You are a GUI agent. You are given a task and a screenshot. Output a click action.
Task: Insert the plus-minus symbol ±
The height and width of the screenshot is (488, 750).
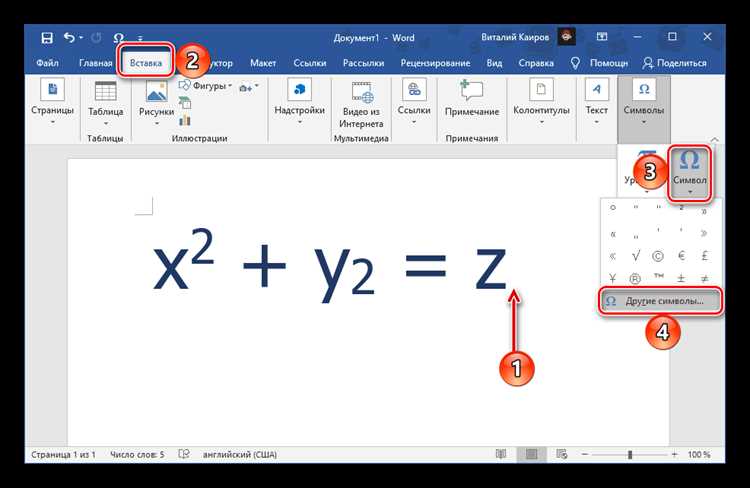[682, 278]
